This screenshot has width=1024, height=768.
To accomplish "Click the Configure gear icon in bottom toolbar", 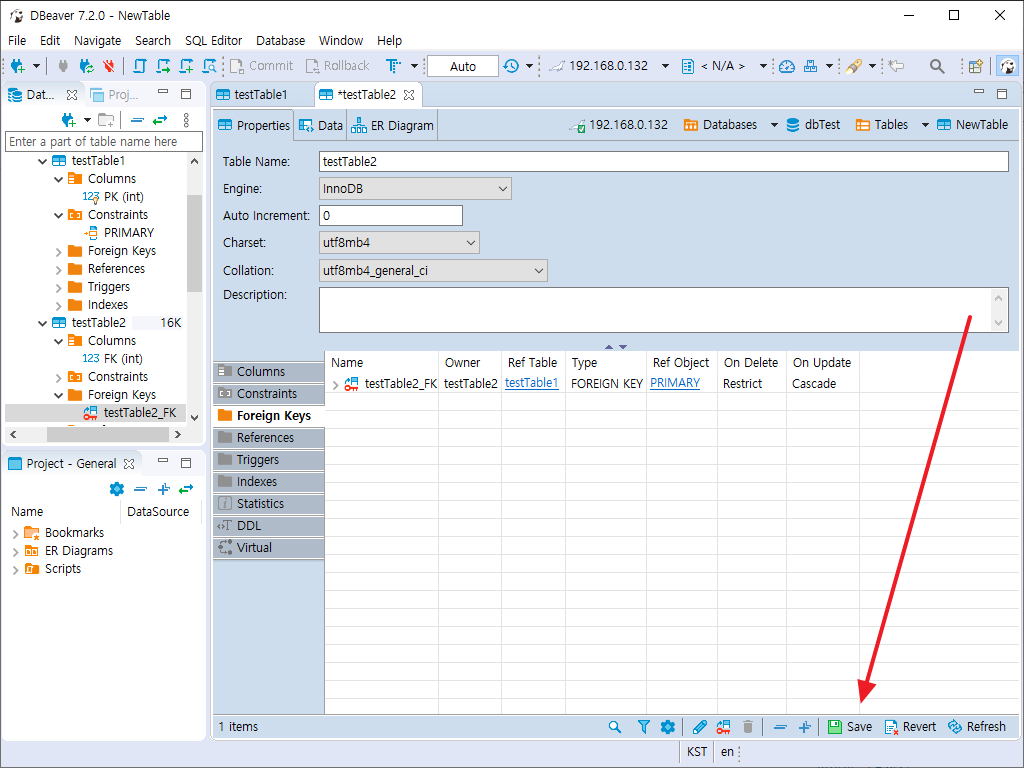I will 667,727.
